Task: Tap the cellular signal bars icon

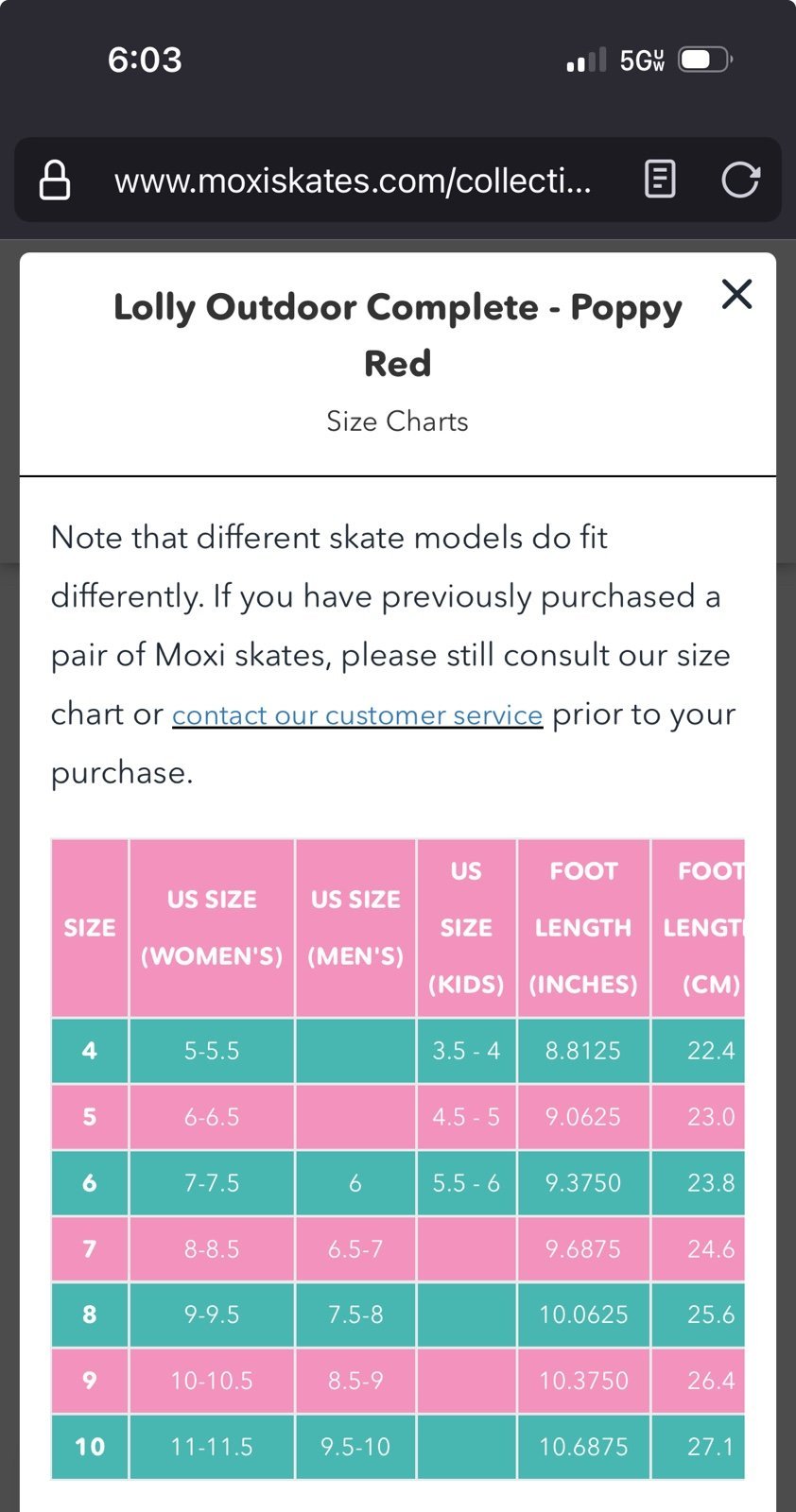Action: coord(586,60)
